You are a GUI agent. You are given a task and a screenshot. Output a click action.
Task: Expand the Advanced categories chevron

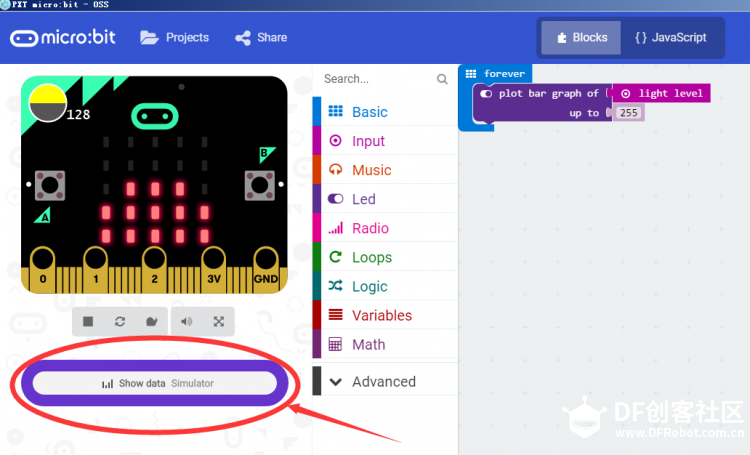tap(336, 382)
